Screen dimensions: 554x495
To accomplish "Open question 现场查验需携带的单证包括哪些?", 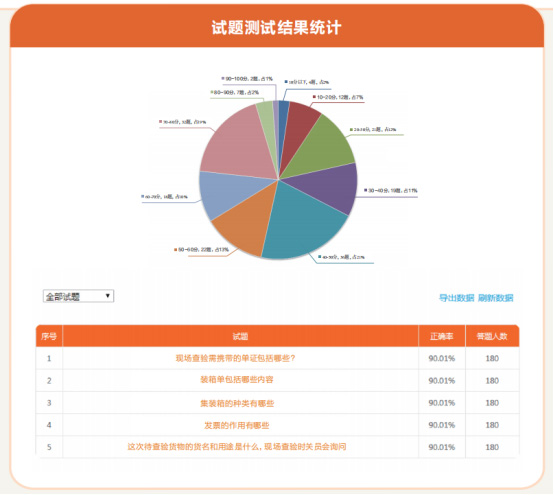I will (235, 358).
